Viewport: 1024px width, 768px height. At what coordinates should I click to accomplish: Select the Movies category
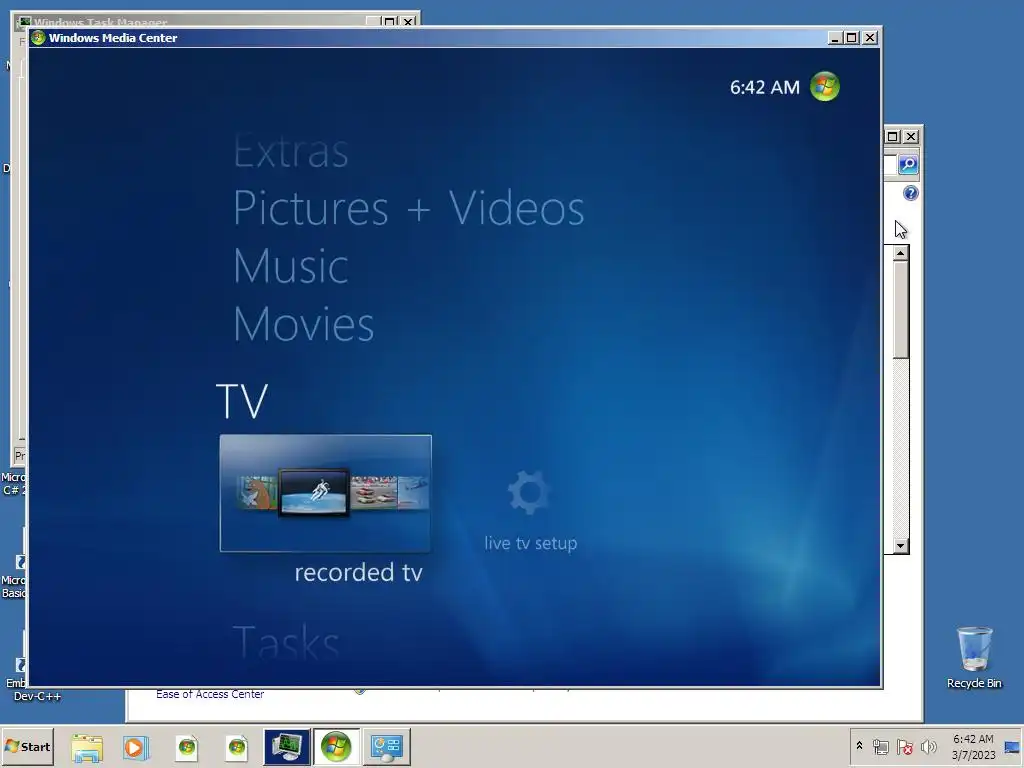pos(304,324)
